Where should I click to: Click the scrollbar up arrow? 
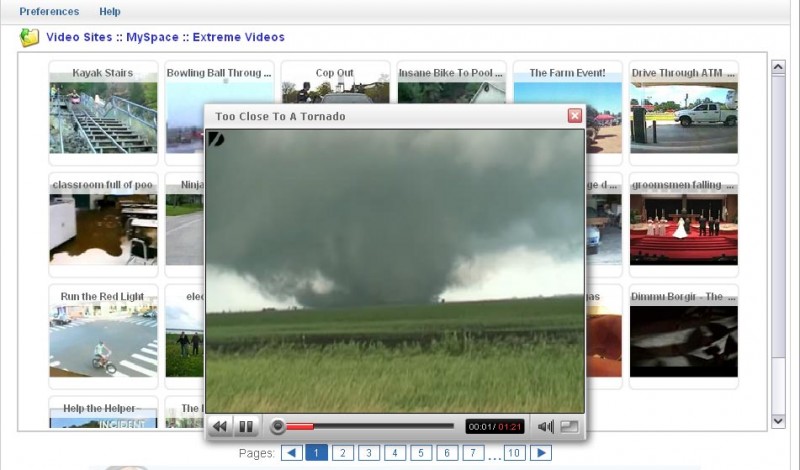coord(778,67)
